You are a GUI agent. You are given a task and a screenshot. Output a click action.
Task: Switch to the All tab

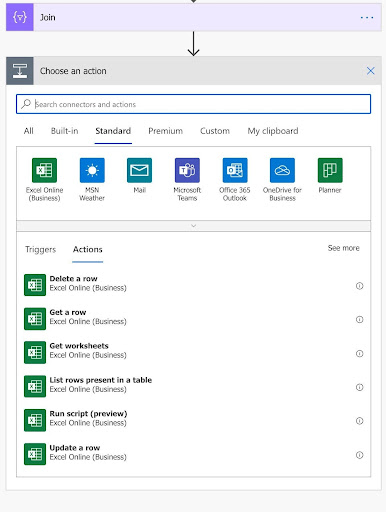29,131
